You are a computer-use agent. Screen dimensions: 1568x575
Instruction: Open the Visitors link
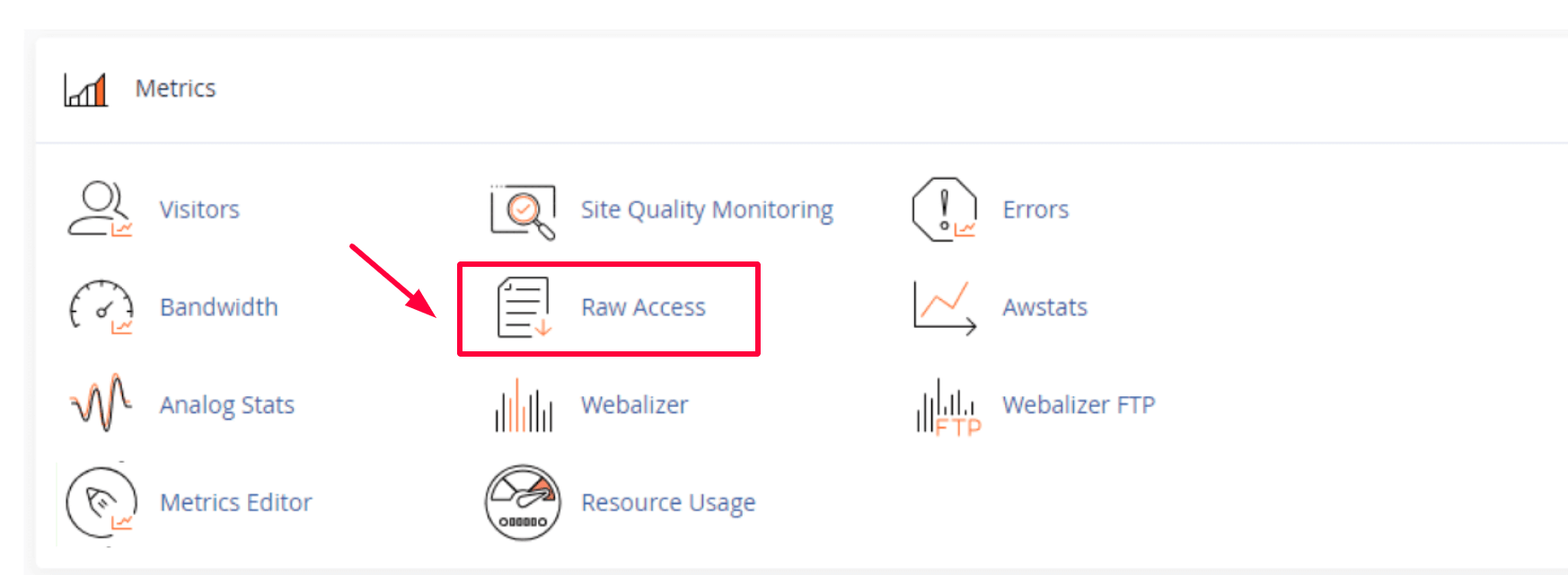point(199,209)
